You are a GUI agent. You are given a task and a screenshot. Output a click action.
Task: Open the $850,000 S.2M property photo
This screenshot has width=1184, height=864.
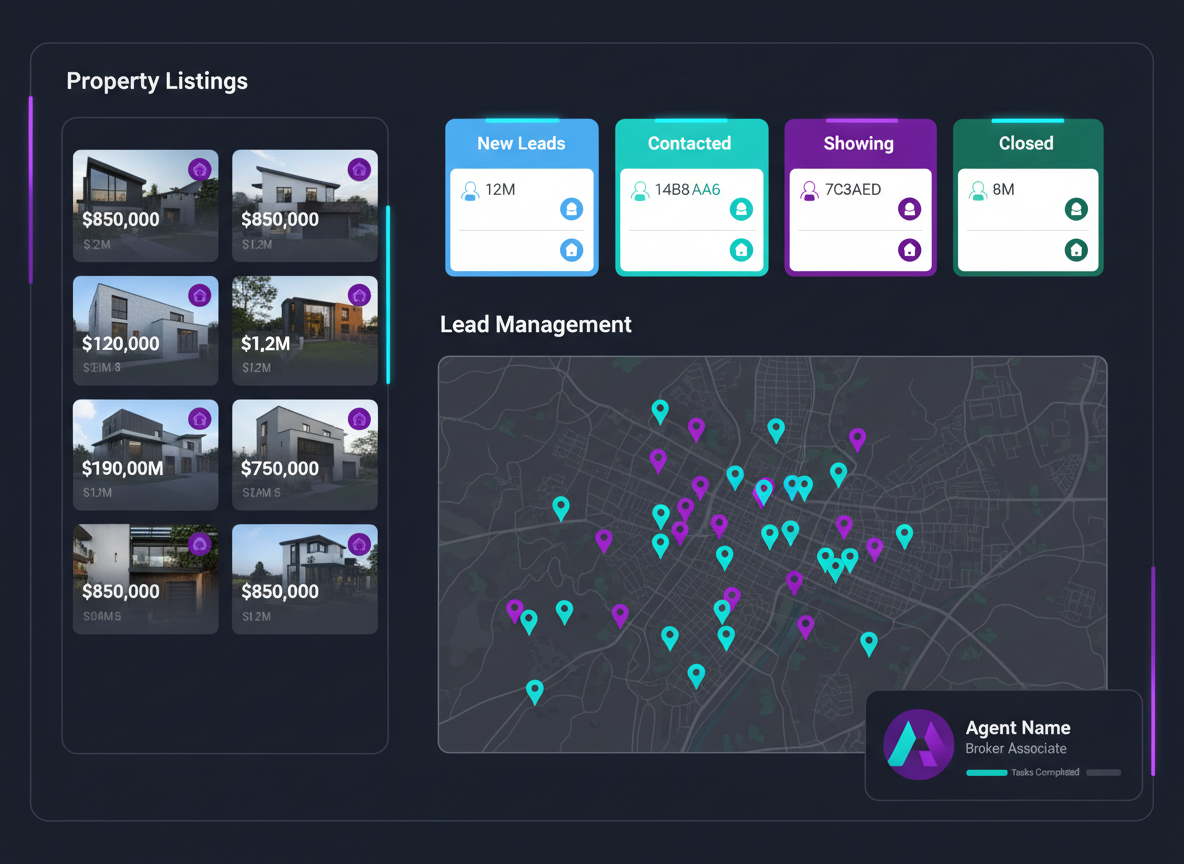click(x=146, y=205)
